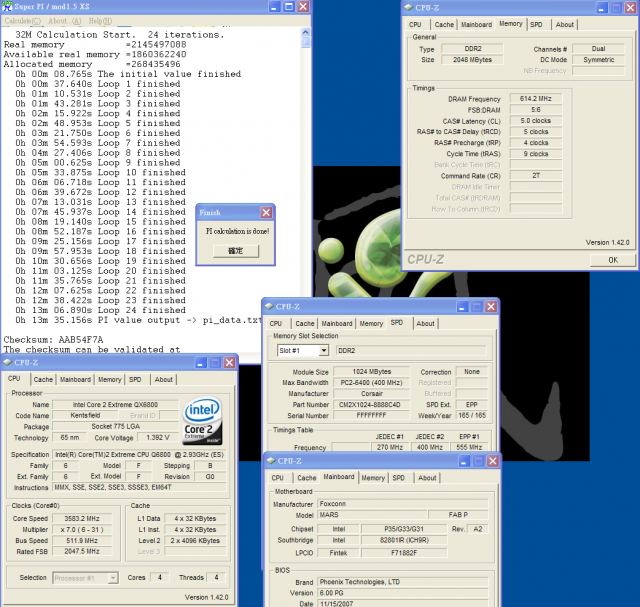Minimize the CPU-Z Mainboard window
The height and width of the screenshot is (607, 640).
[x=464, y=461]
